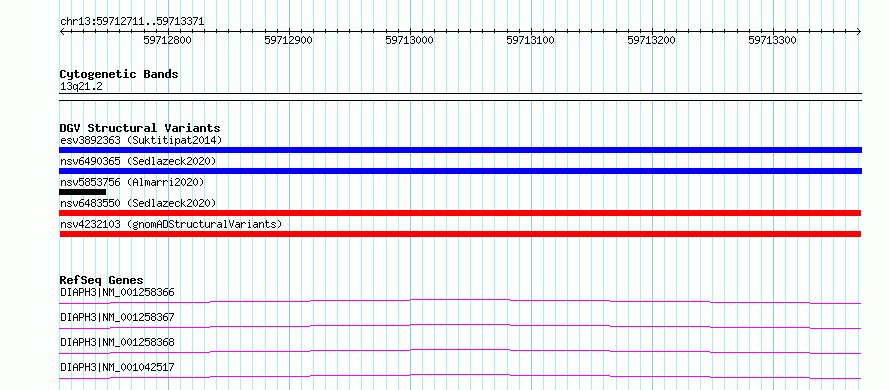
Task: Select ruler position 59712800
Action: (x=167, y=40)
